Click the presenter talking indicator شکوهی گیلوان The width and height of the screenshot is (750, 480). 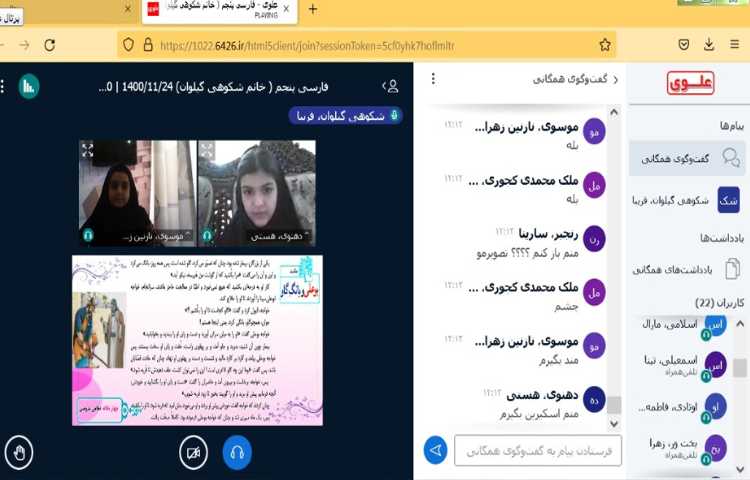click(x=345, y=116)
